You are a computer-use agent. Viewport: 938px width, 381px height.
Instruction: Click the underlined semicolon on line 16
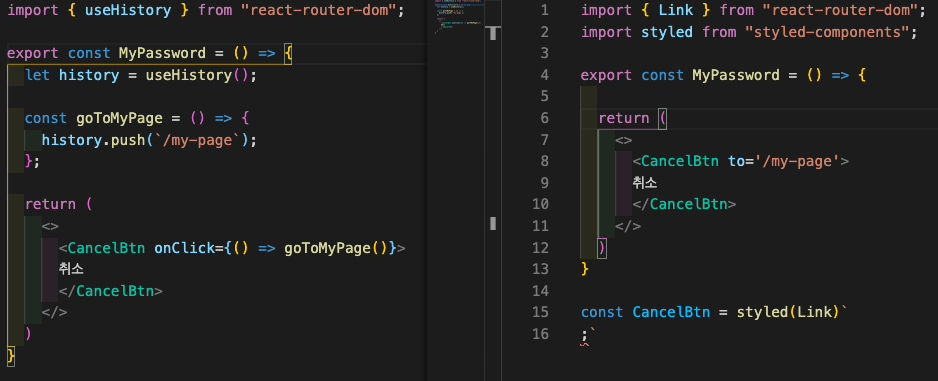click(x=584, y=336)
